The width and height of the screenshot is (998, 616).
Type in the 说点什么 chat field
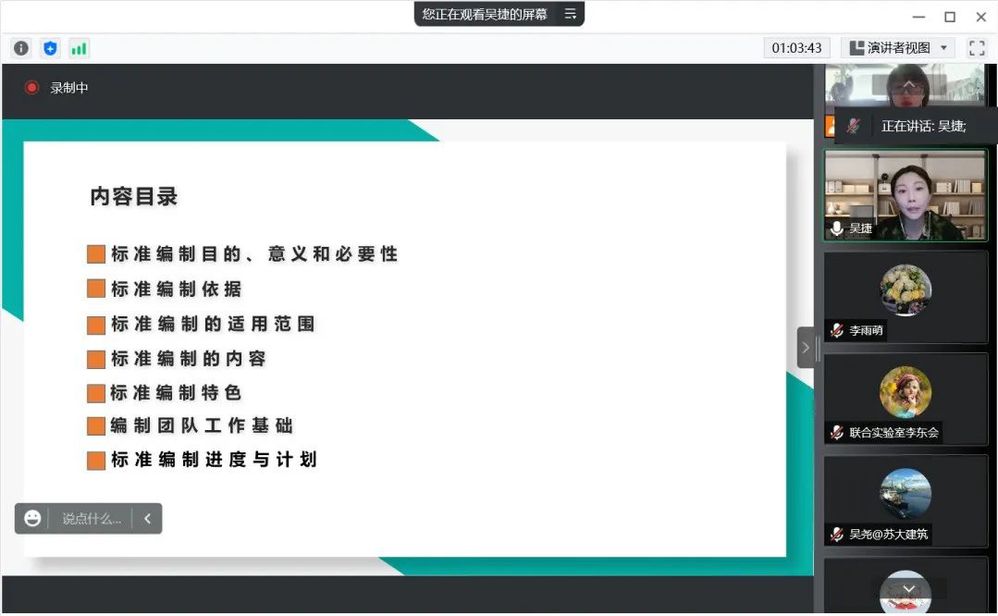pos(91,518)
